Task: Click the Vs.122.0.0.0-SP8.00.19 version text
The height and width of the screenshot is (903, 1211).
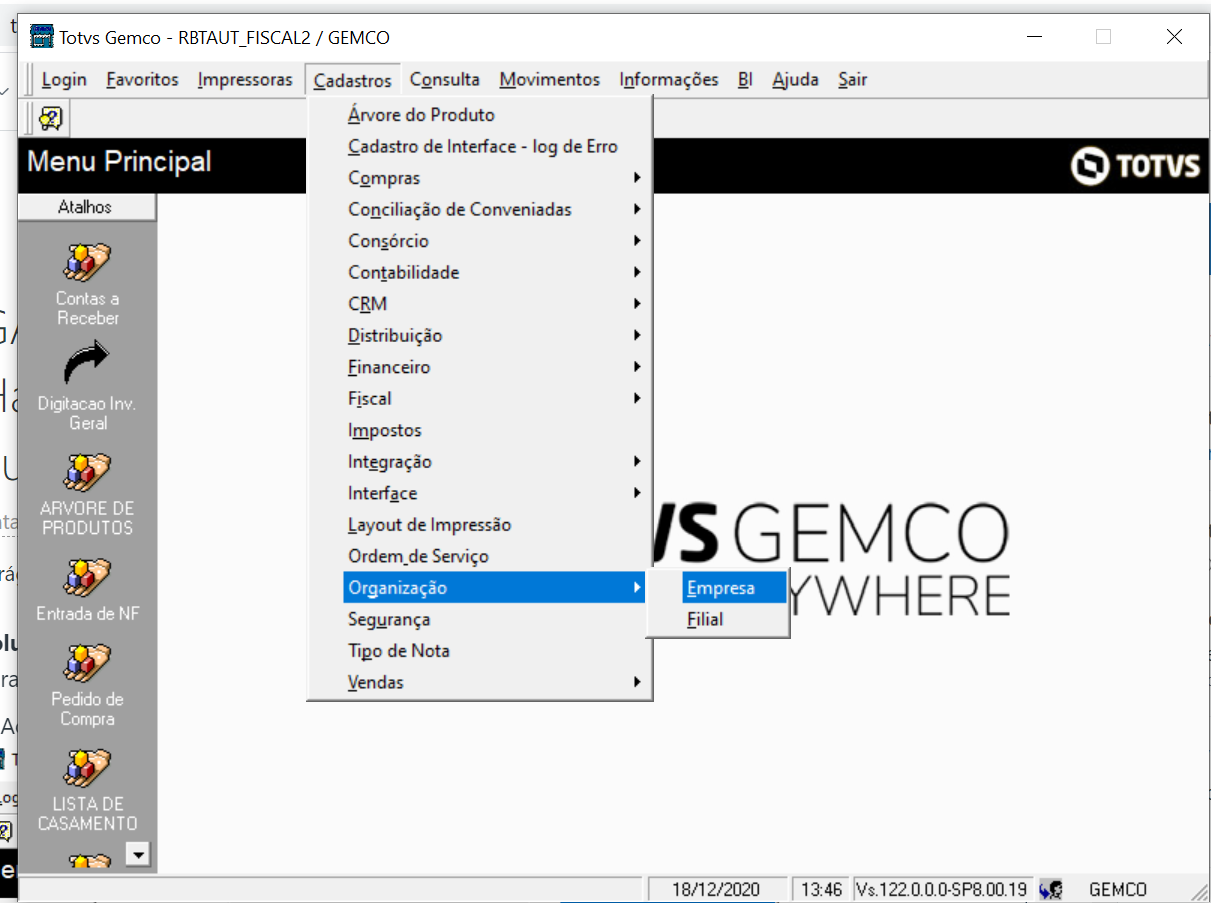Action: pos(942,889)
